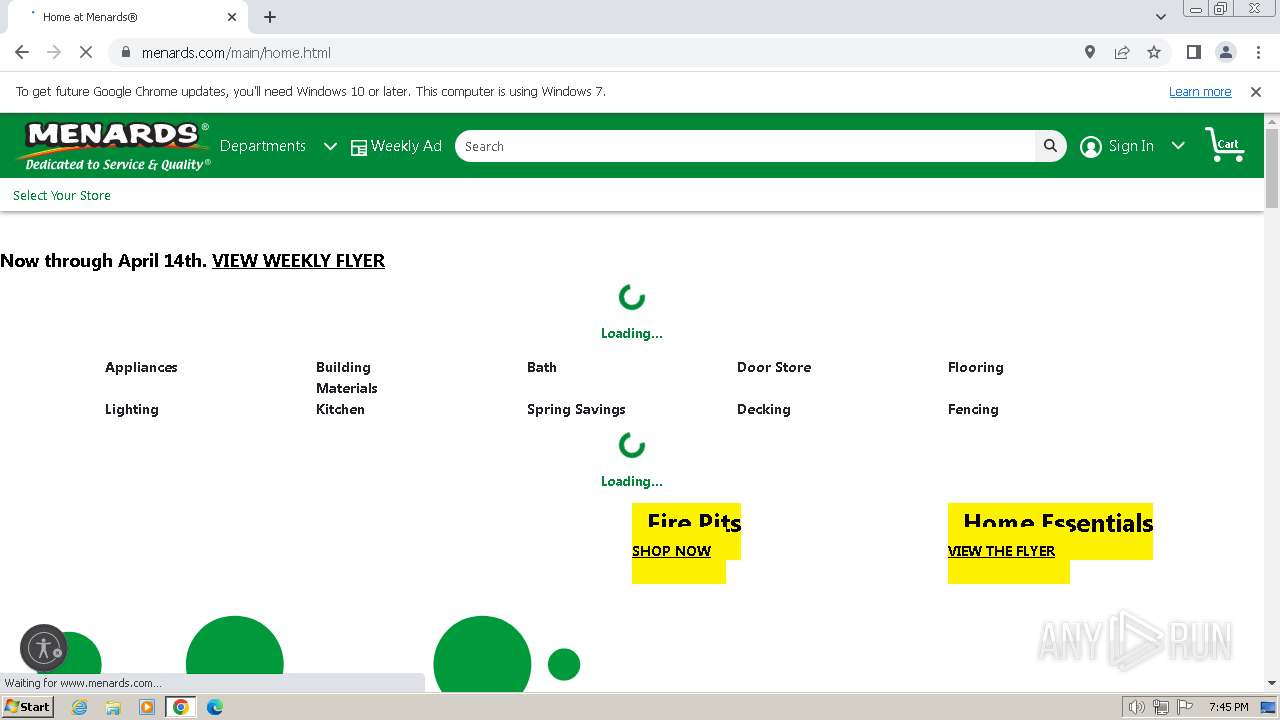Open the Cart icon
Image resolution: width=1280 pixels, height=720 pixels.
tap(1224, 145)
